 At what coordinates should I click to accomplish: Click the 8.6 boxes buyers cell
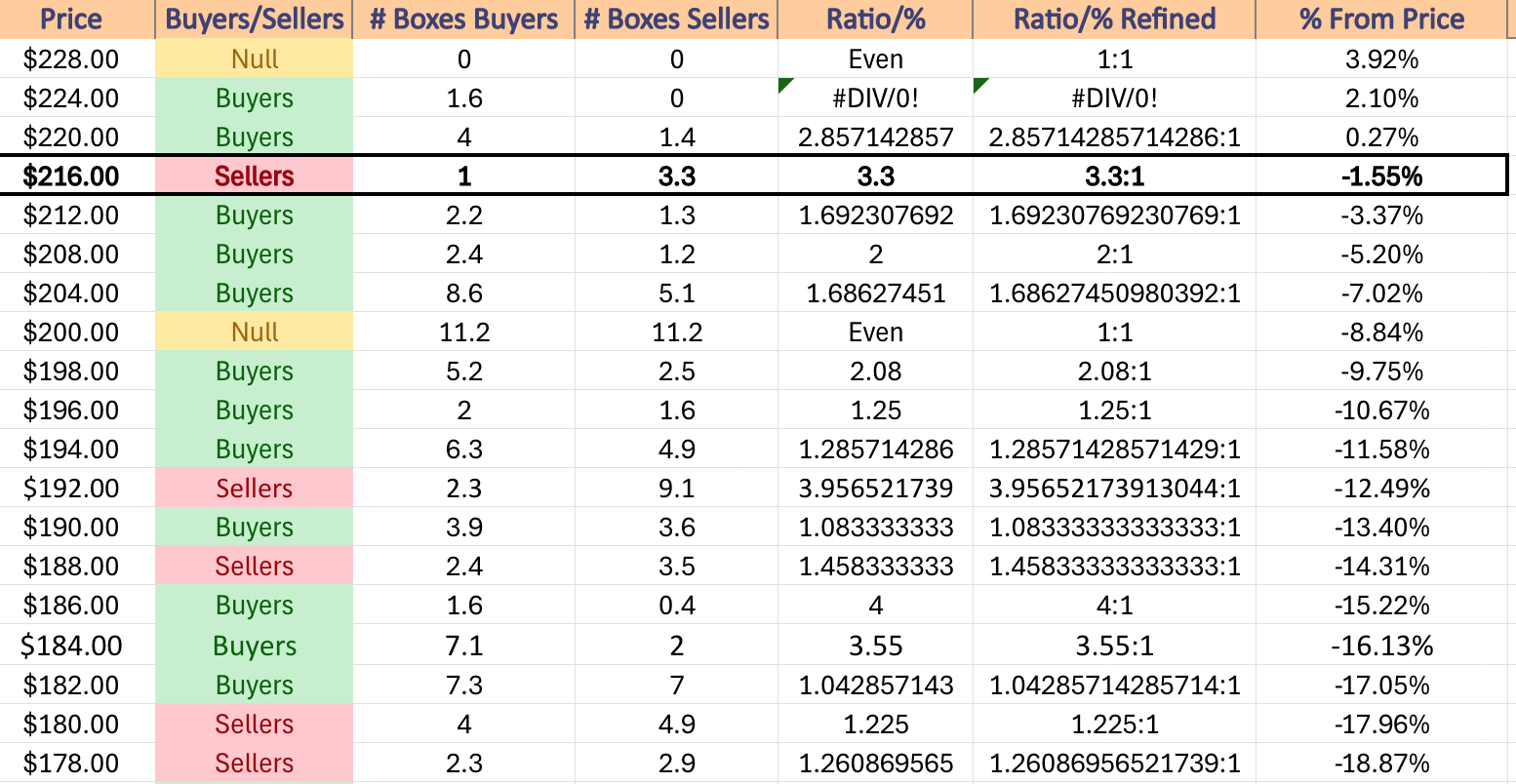tap(463, 294)
